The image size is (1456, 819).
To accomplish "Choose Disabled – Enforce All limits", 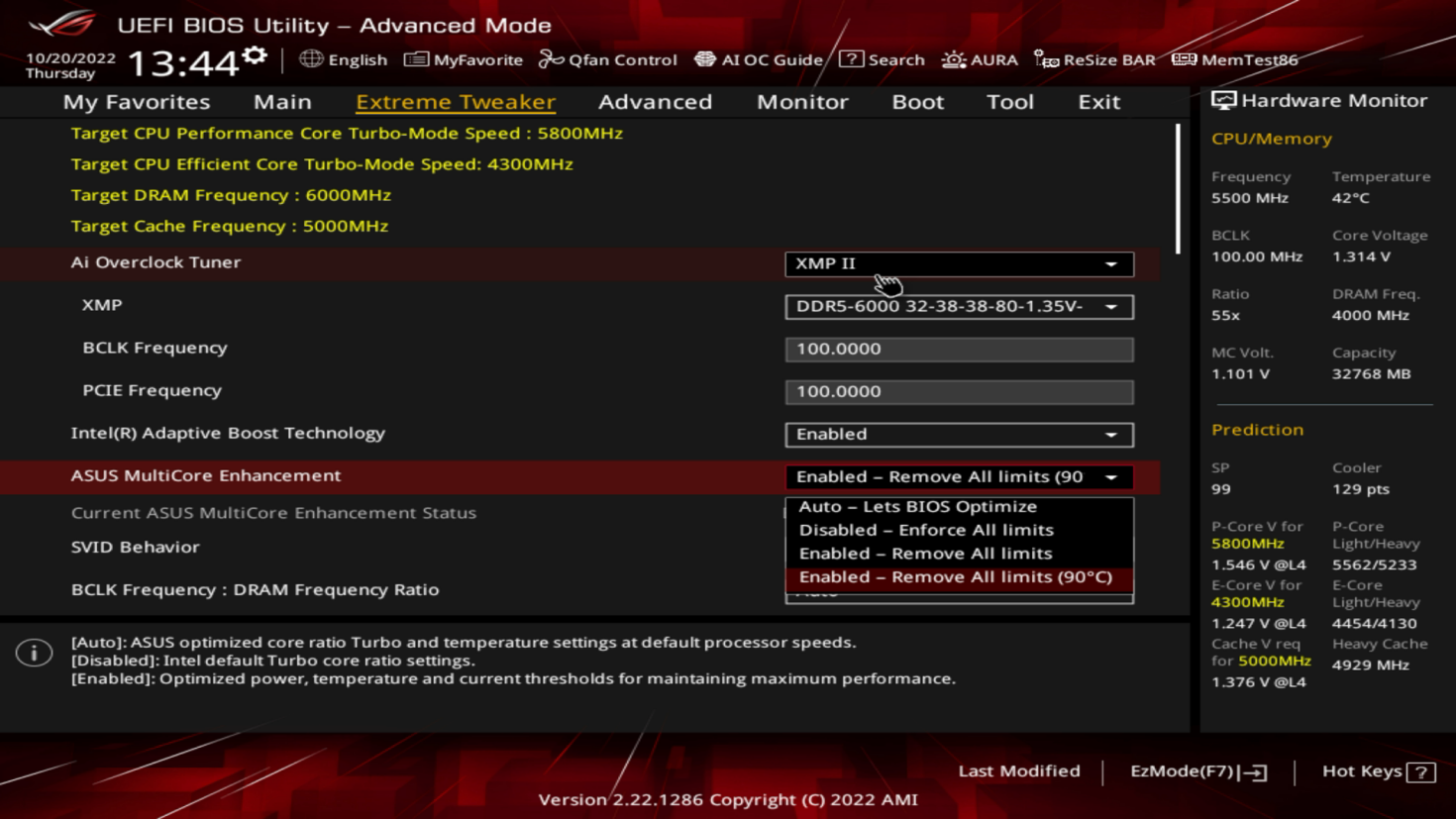I will coord(925,530).
